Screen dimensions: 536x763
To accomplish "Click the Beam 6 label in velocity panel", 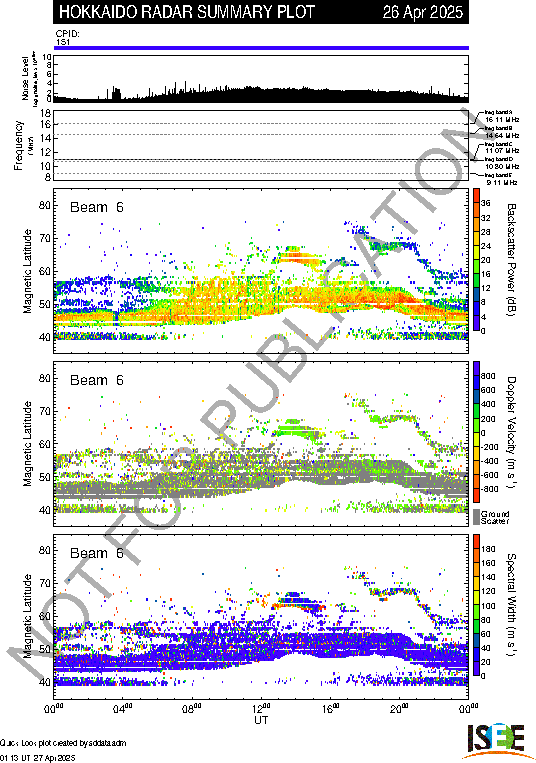I will pyautogui.click(x=97, y=380).
